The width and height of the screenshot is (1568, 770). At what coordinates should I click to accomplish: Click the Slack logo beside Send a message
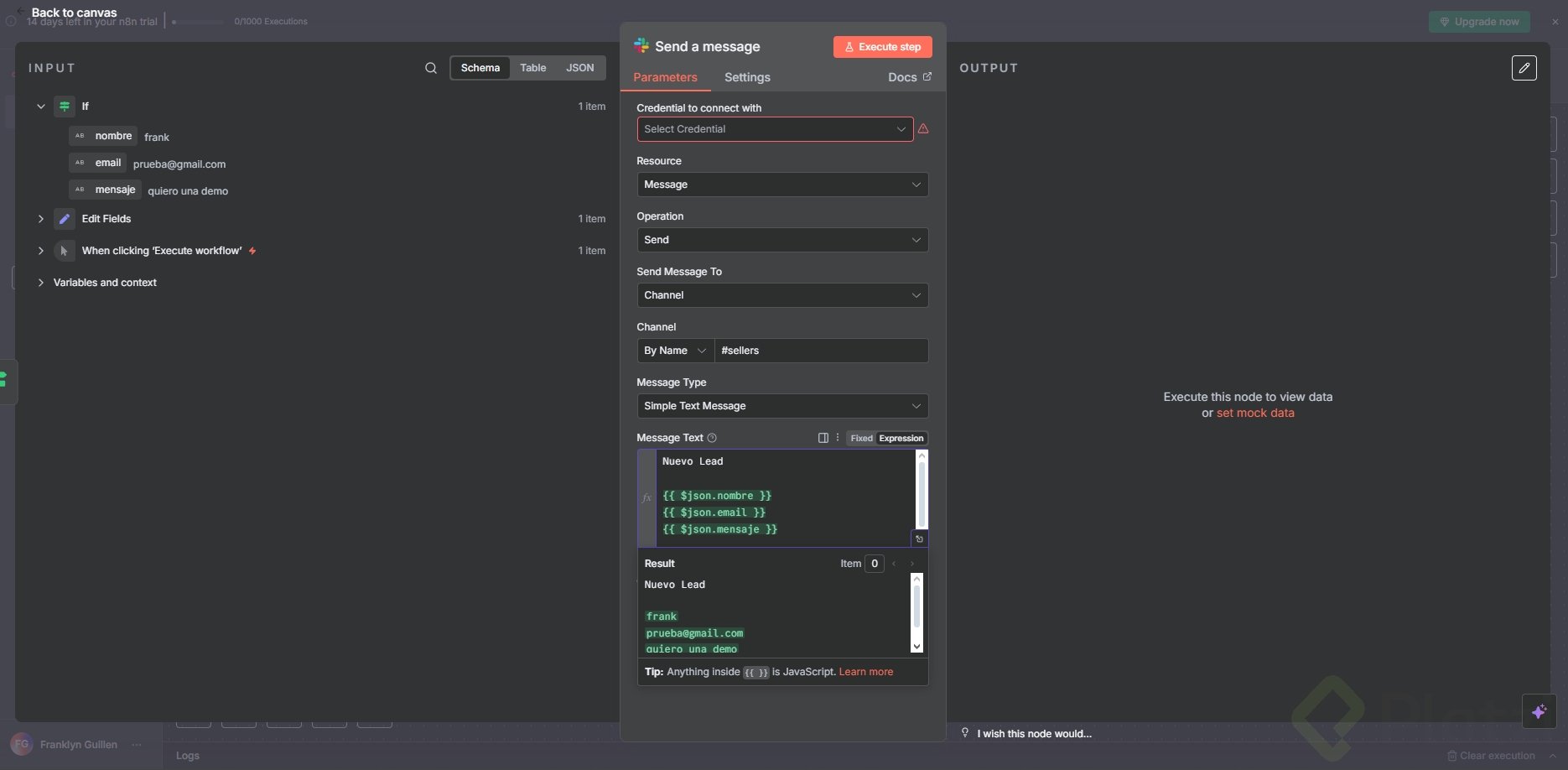(x=641, y=46)
